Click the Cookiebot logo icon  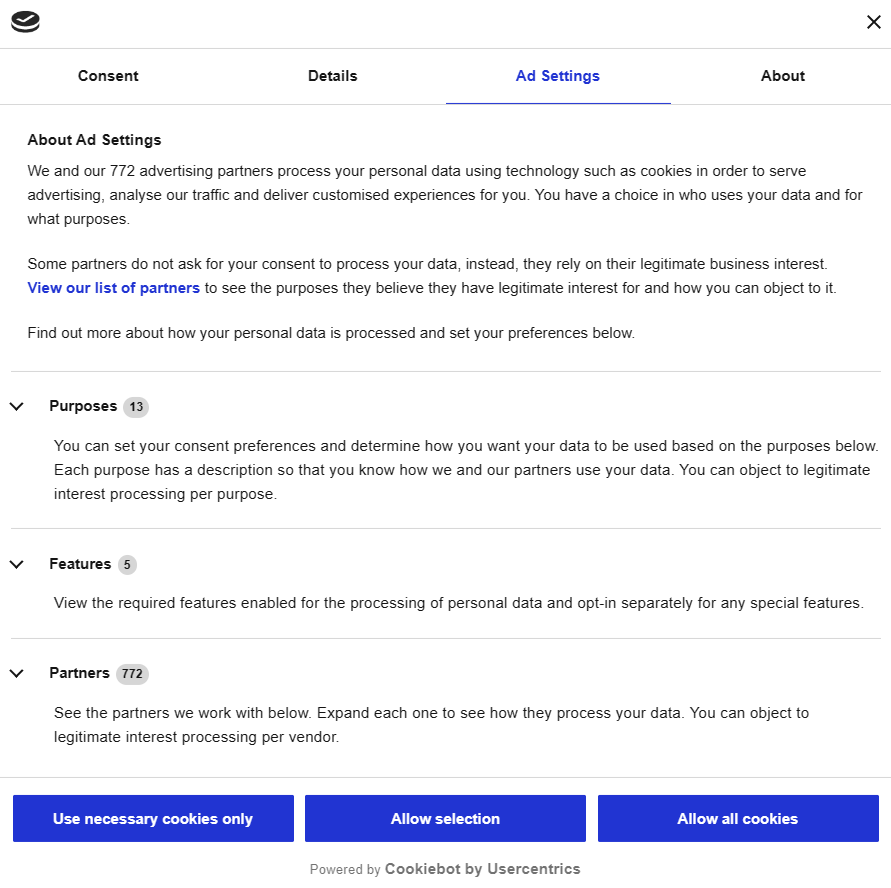(x=24, y=21)
